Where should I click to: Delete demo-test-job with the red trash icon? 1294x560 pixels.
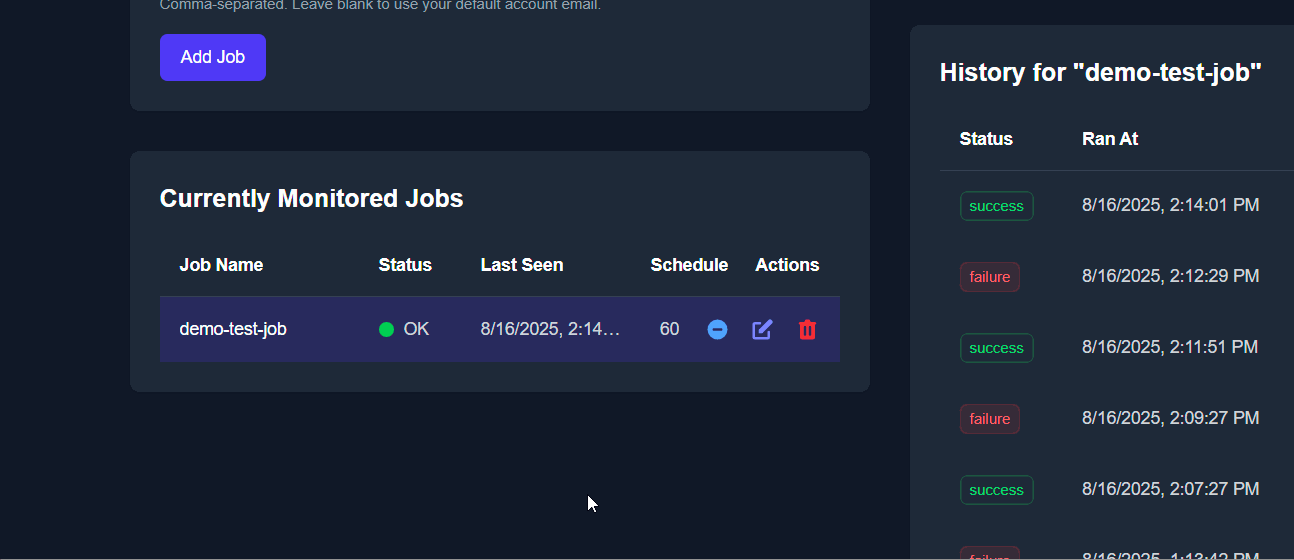pos(807,329)
